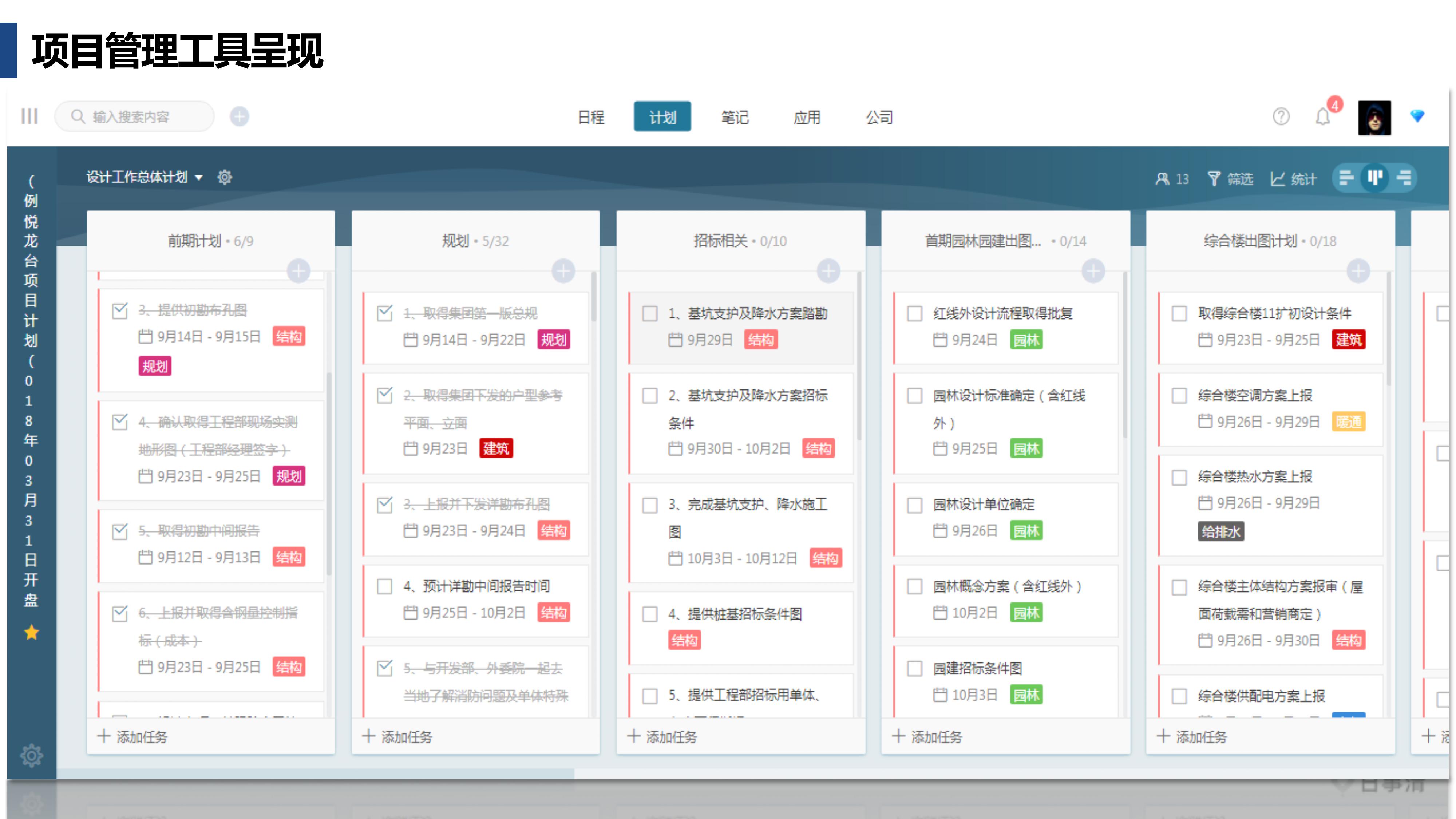Screen dimensions: 1456x819
Task: Open the user avatar thumbnail
Action: point(1374,118)
